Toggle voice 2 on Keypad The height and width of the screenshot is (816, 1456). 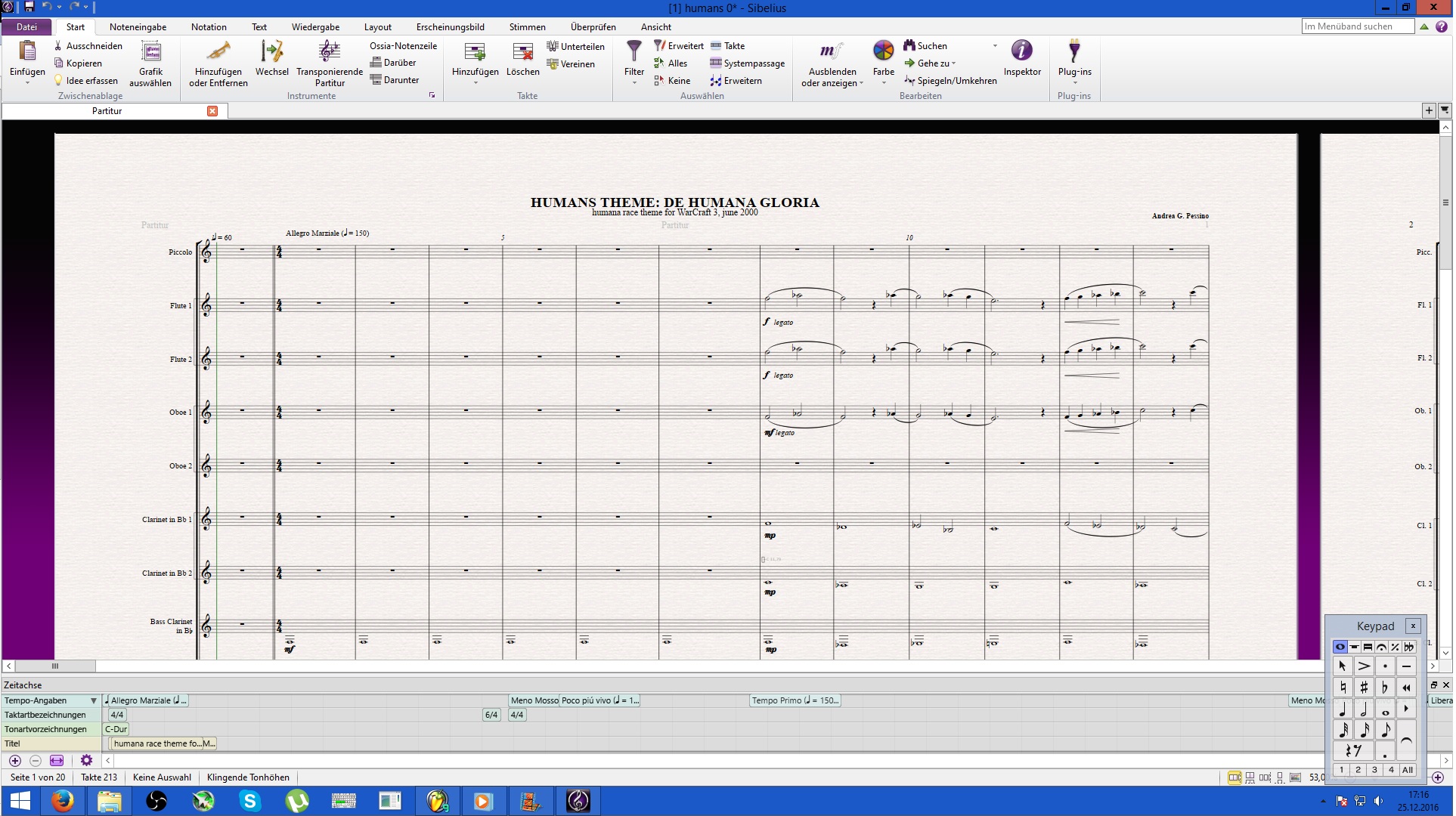1358,770
